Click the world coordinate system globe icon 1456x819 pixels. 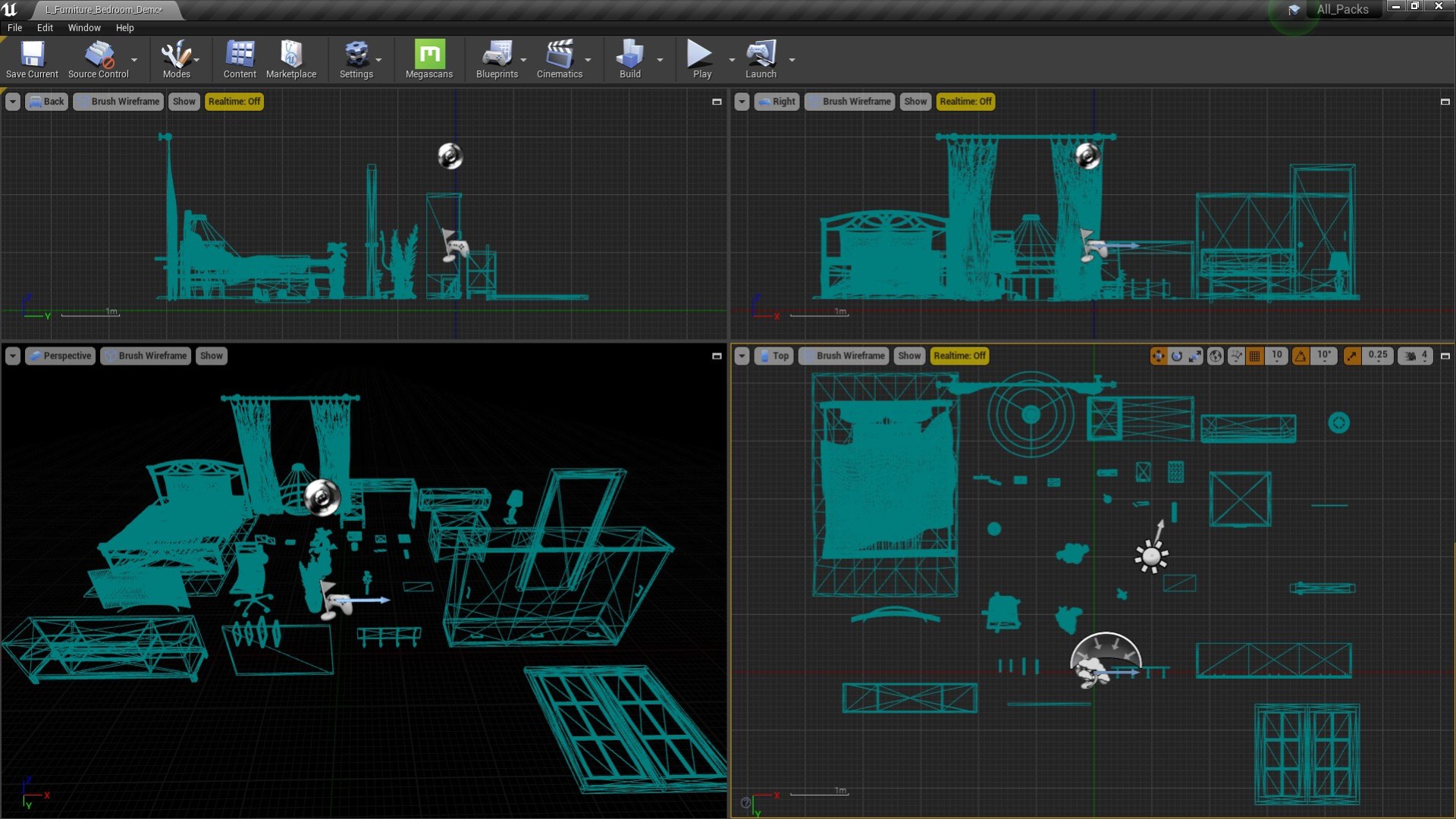[1216, 356]
